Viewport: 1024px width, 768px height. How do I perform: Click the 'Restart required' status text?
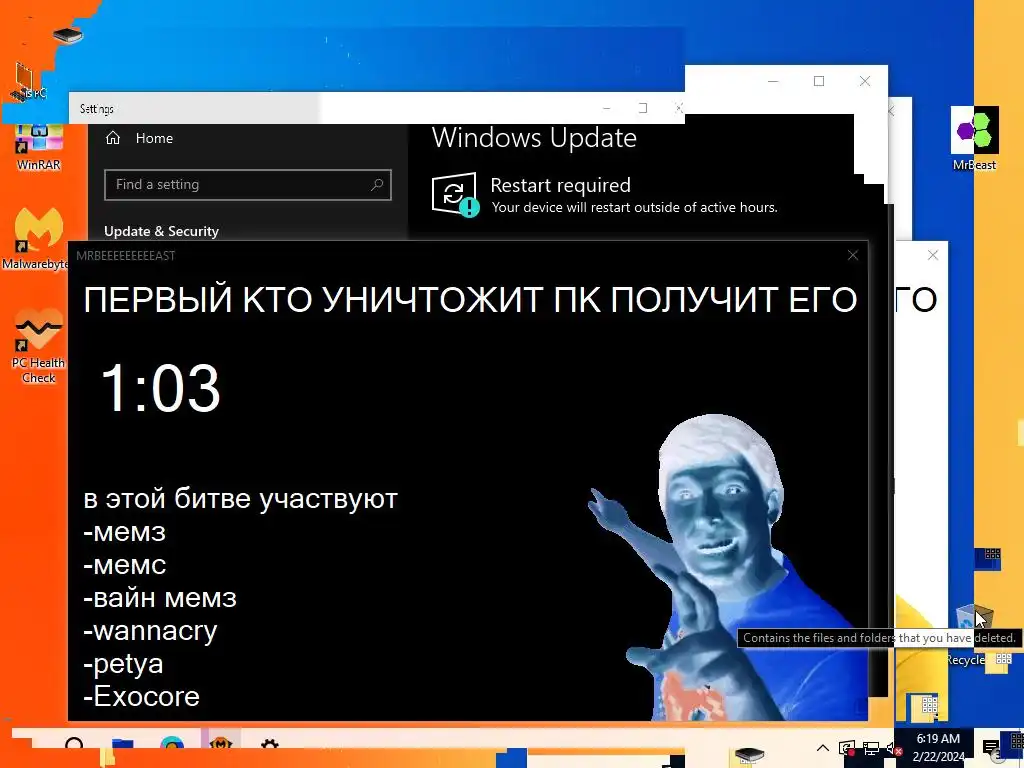[x=560, y=185]
